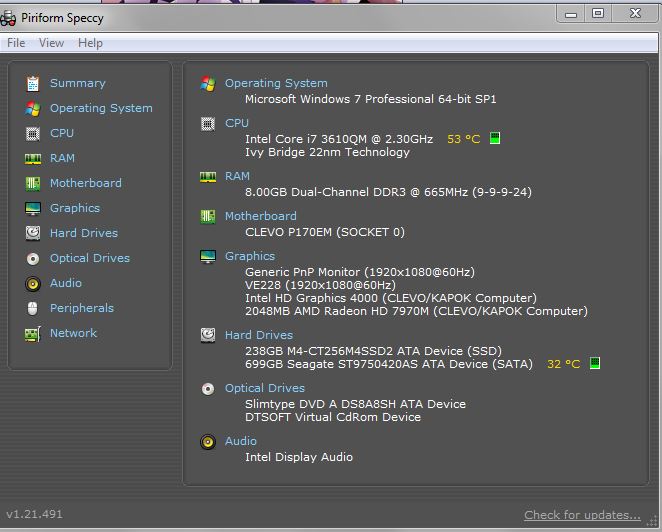Click the version v1.21.491 label
The height and width of the screenshot is (532, 662).
35,514
